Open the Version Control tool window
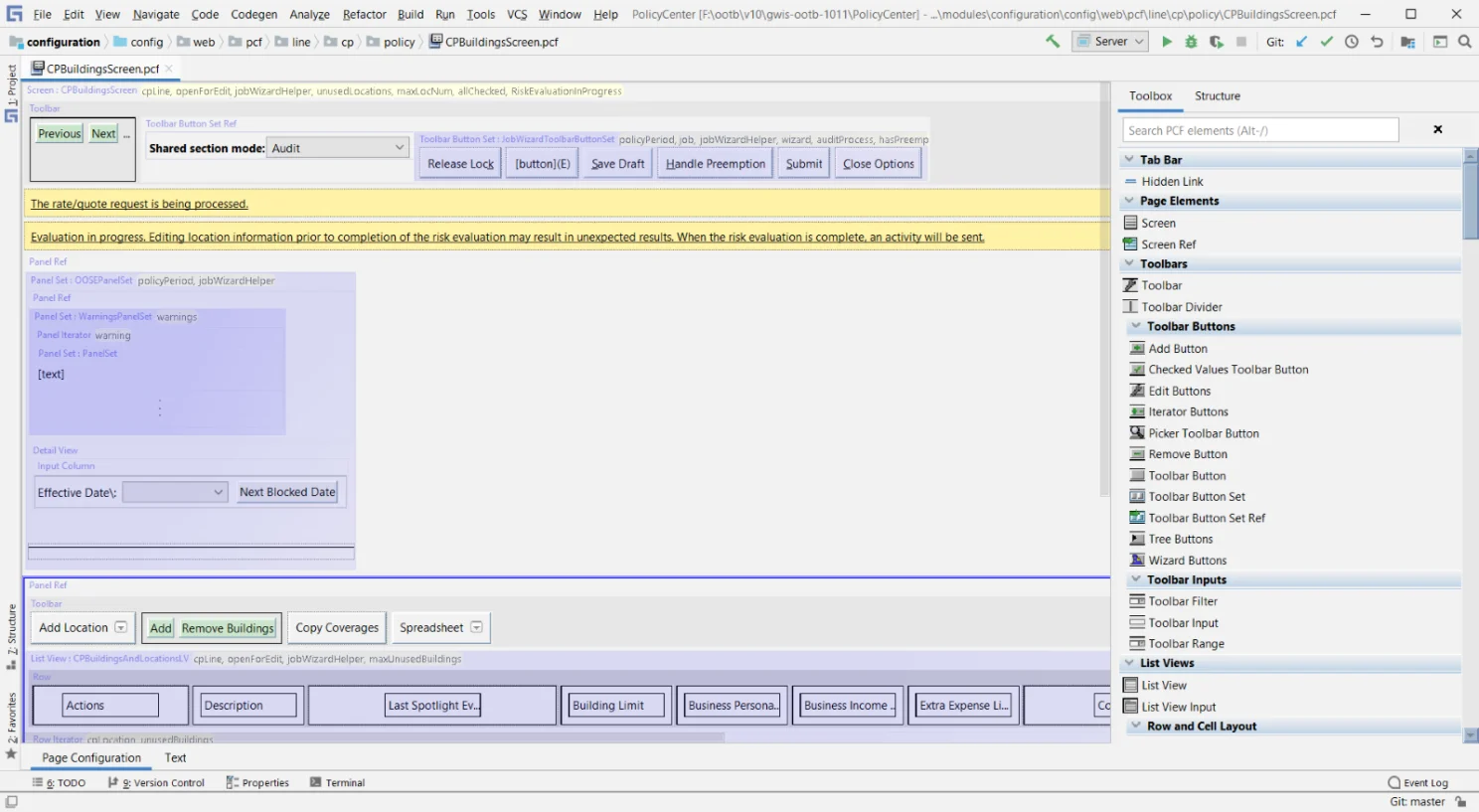The image size is (1479, 812). (156, 783)
